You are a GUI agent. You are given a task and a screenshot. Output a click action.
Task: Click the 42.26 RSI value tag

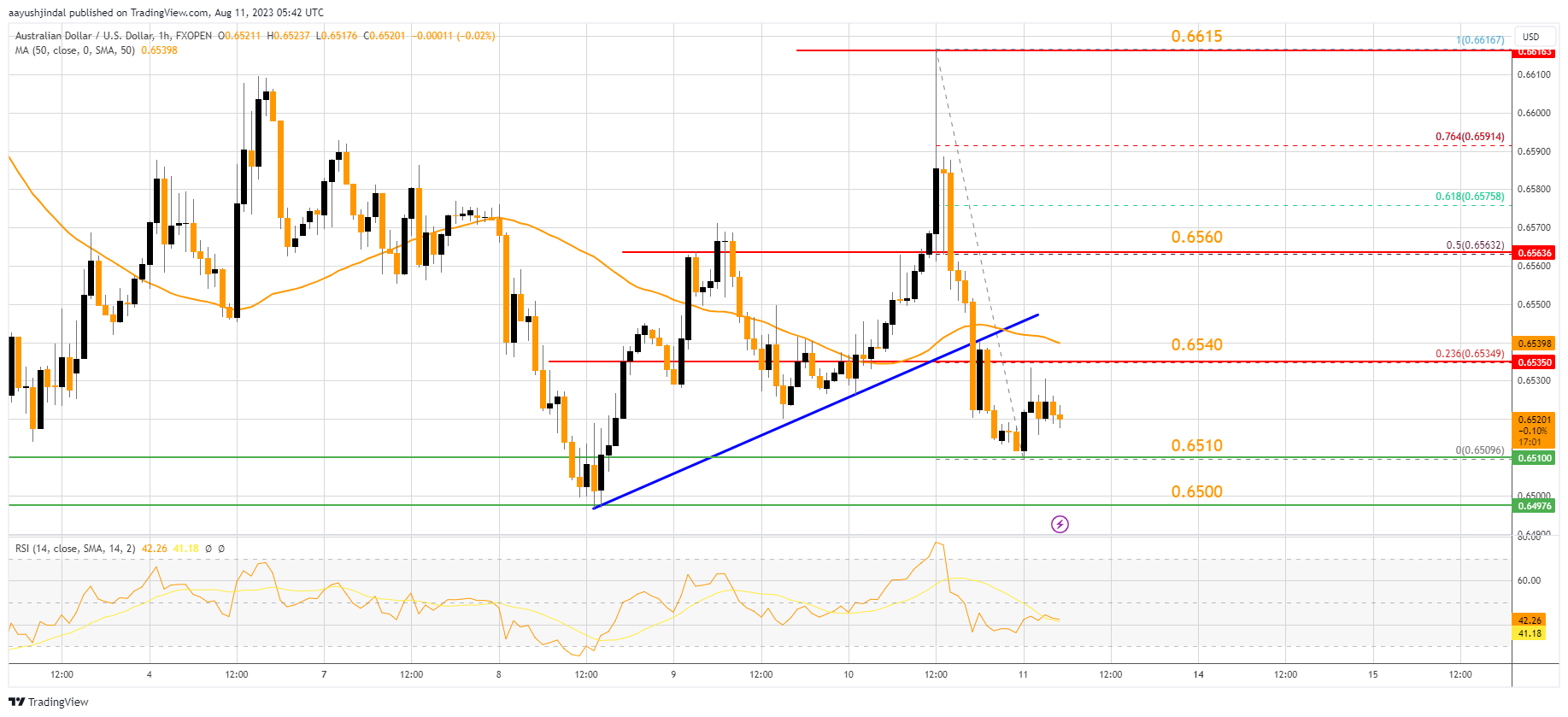pyautogui.click(x=1530, y=620)
